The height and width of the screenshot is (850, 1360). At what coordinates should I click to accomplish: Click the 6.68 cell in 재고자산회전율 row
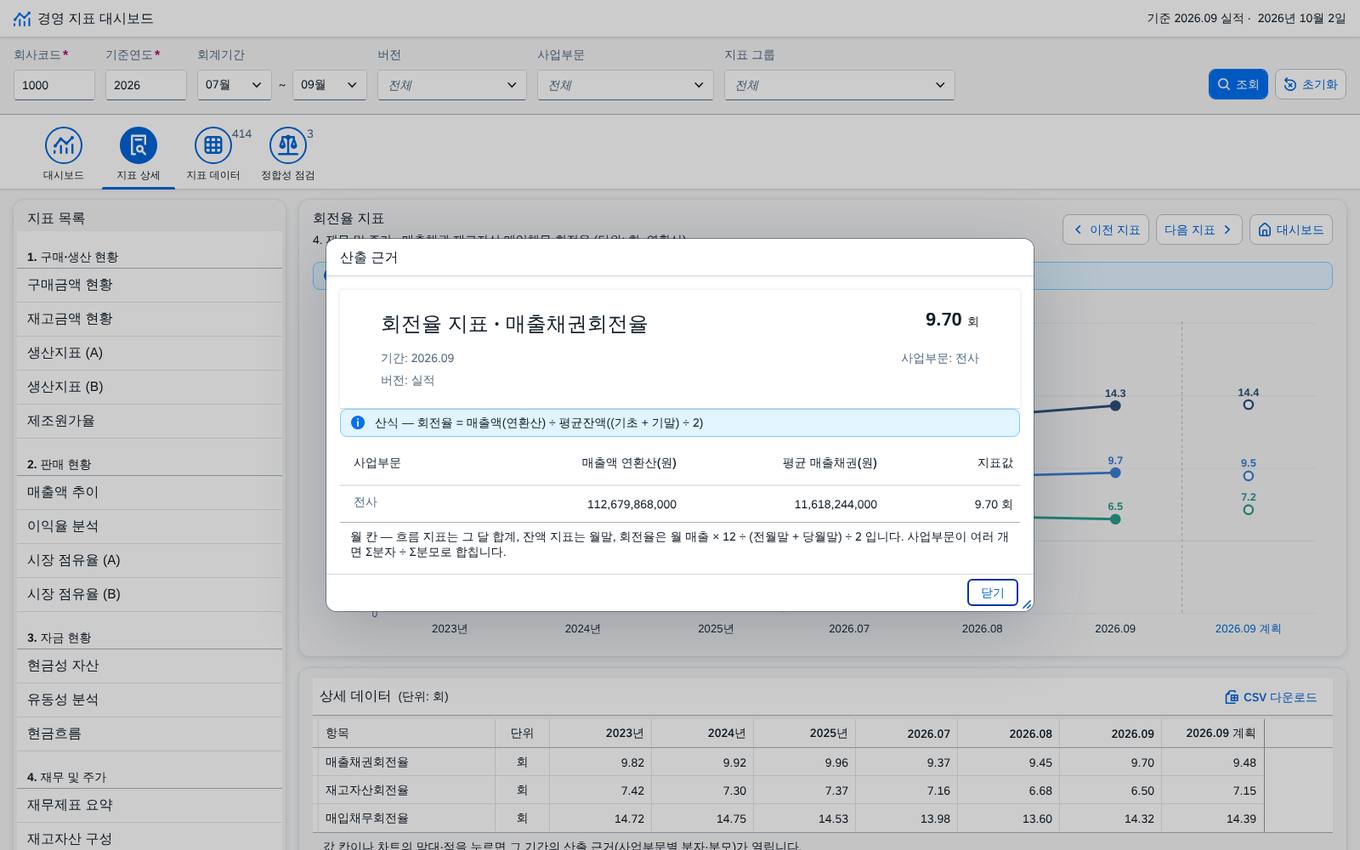(1009, 790)
